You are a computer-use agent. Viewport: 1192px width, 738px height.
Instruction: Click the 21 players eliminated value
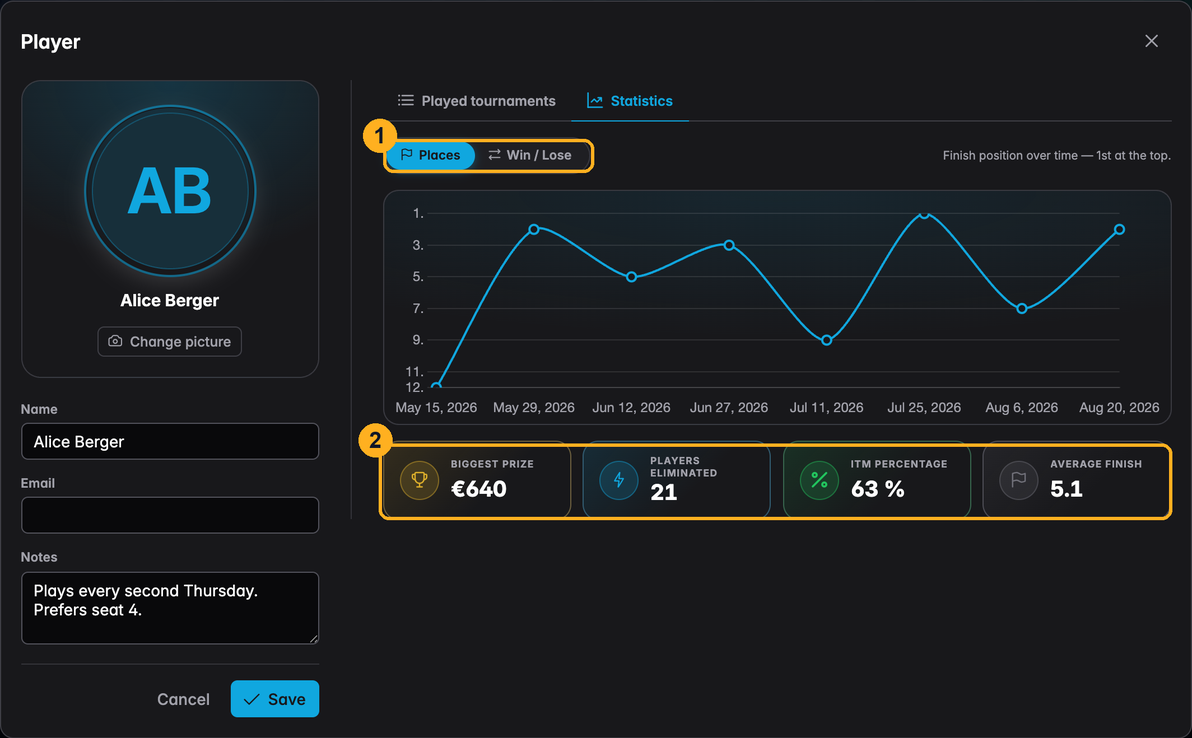pos(663,493)
